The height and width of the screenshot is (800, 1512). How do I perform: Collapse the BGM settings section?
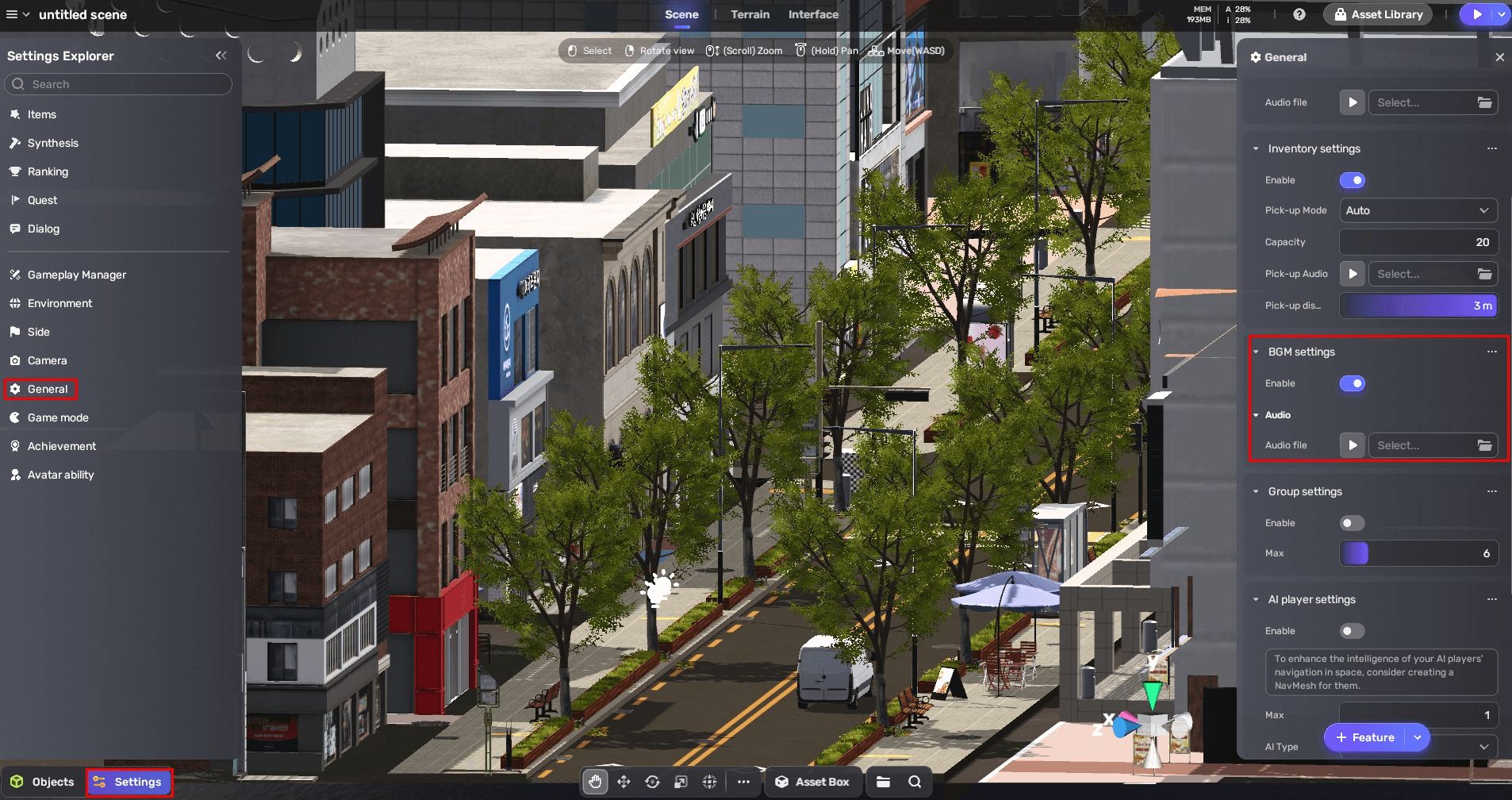coord(1256,352)
